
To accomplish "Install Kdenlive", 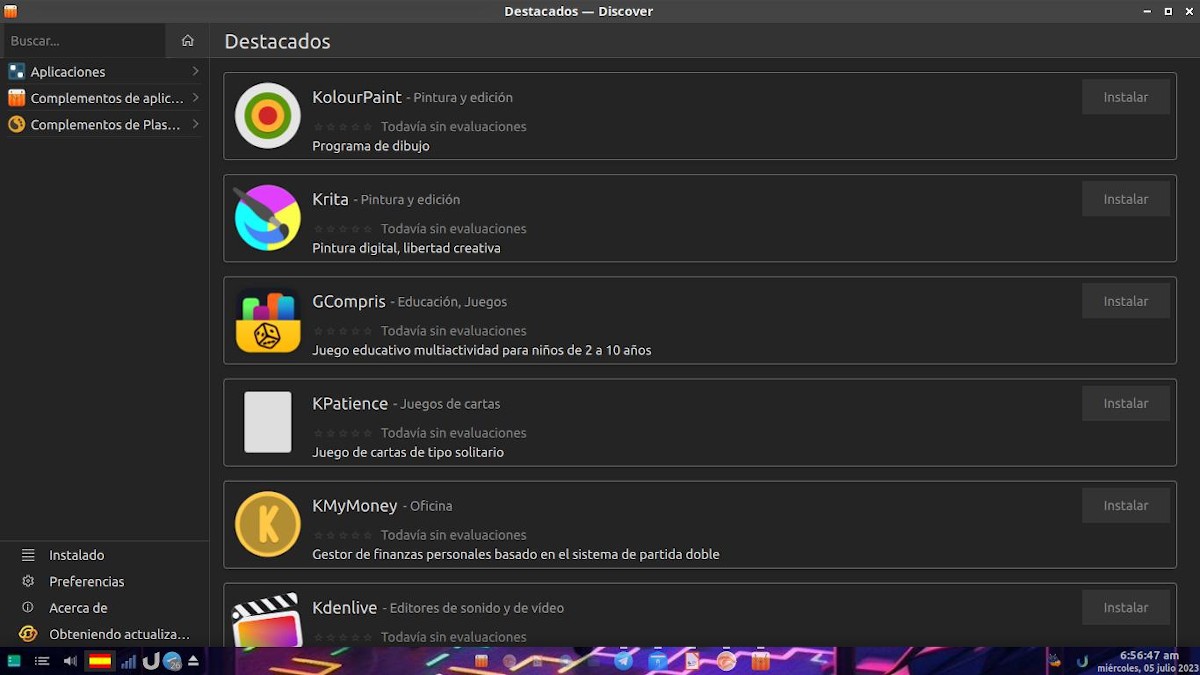I will 1126,607.
